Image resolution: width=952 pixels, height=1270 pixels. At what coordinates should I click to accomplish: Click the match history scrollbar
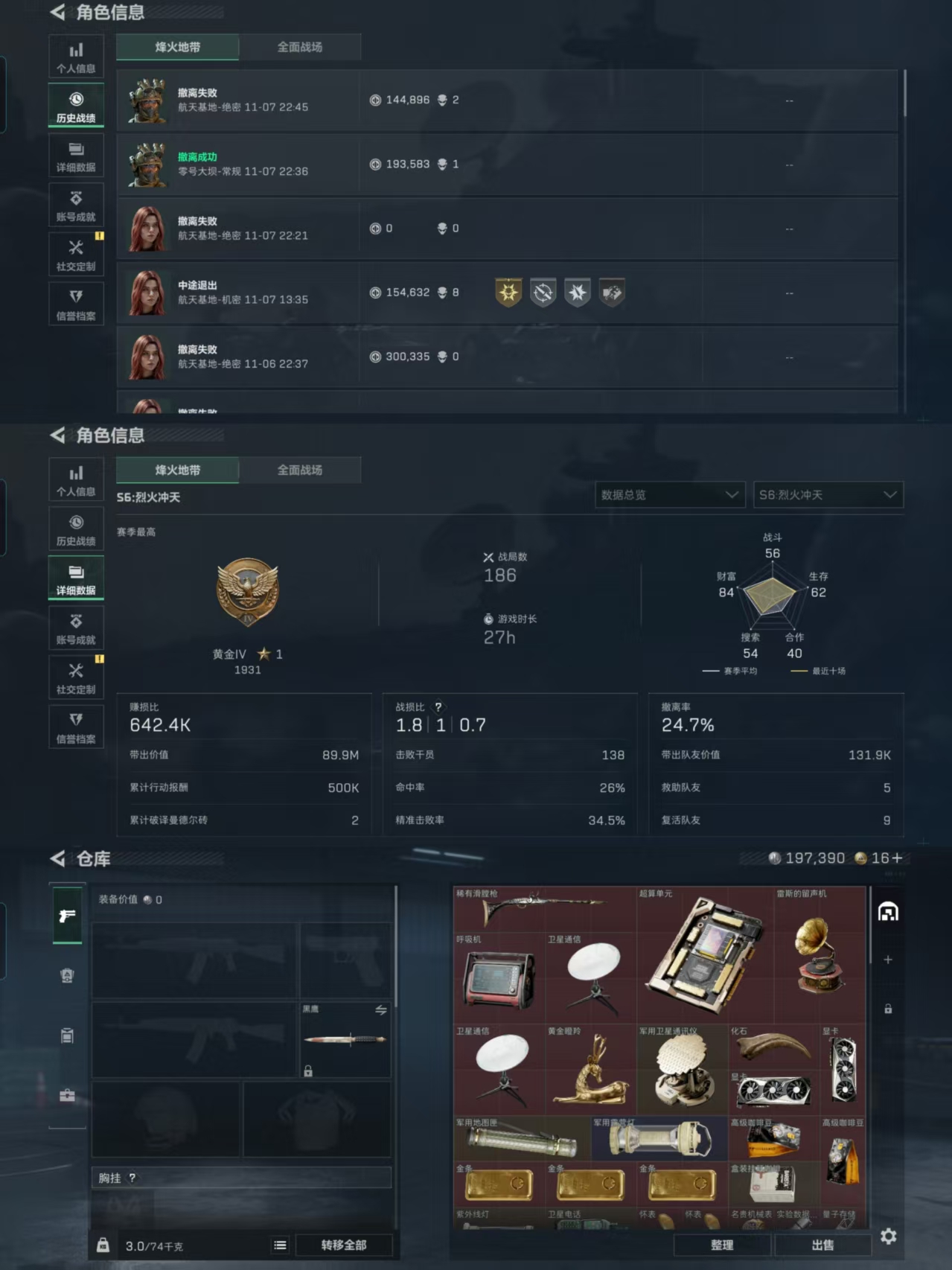pos(904,94)
